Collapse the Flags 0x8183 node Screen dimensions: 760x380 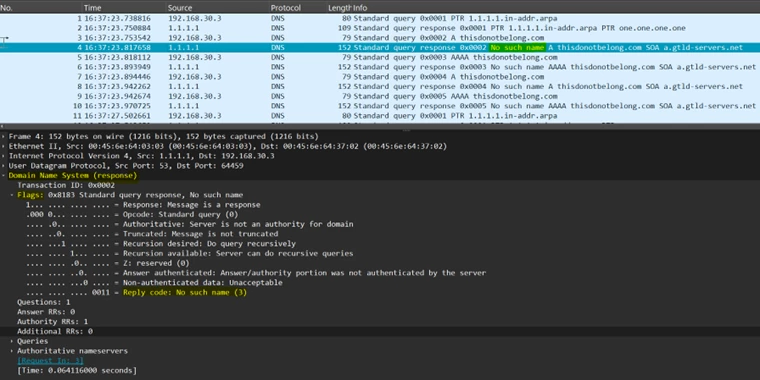(13, 195)
